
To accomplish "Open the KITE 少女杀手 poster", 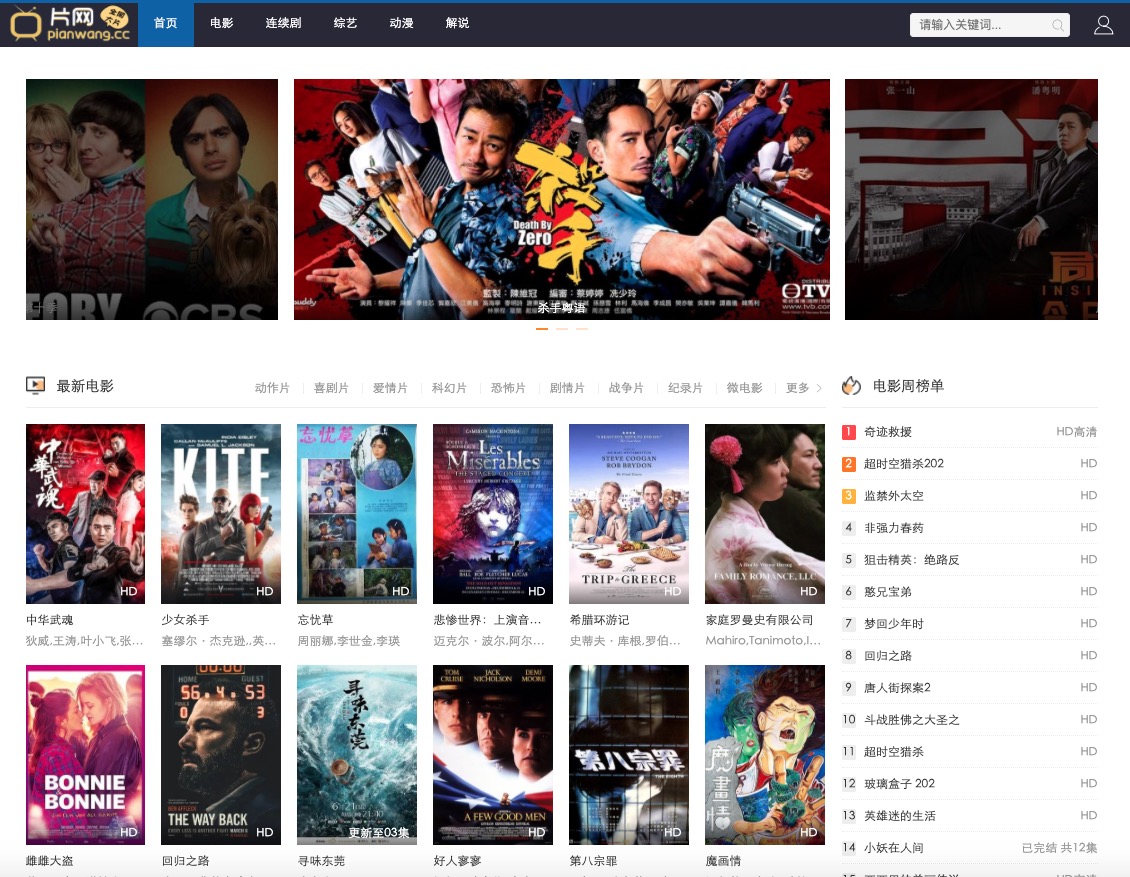I will (x=221, y=514).
